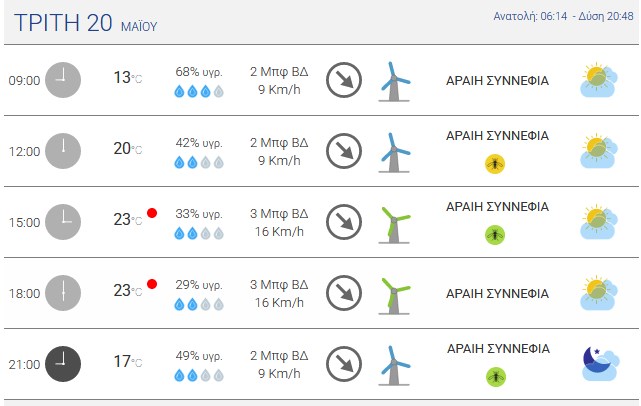This screenshot has height=406, width=641.
Task: Click ΑΡΑΙΗ ΣΥΝΝΕΦΙΑ label at 09:00
Action: [x=497, y=81]
